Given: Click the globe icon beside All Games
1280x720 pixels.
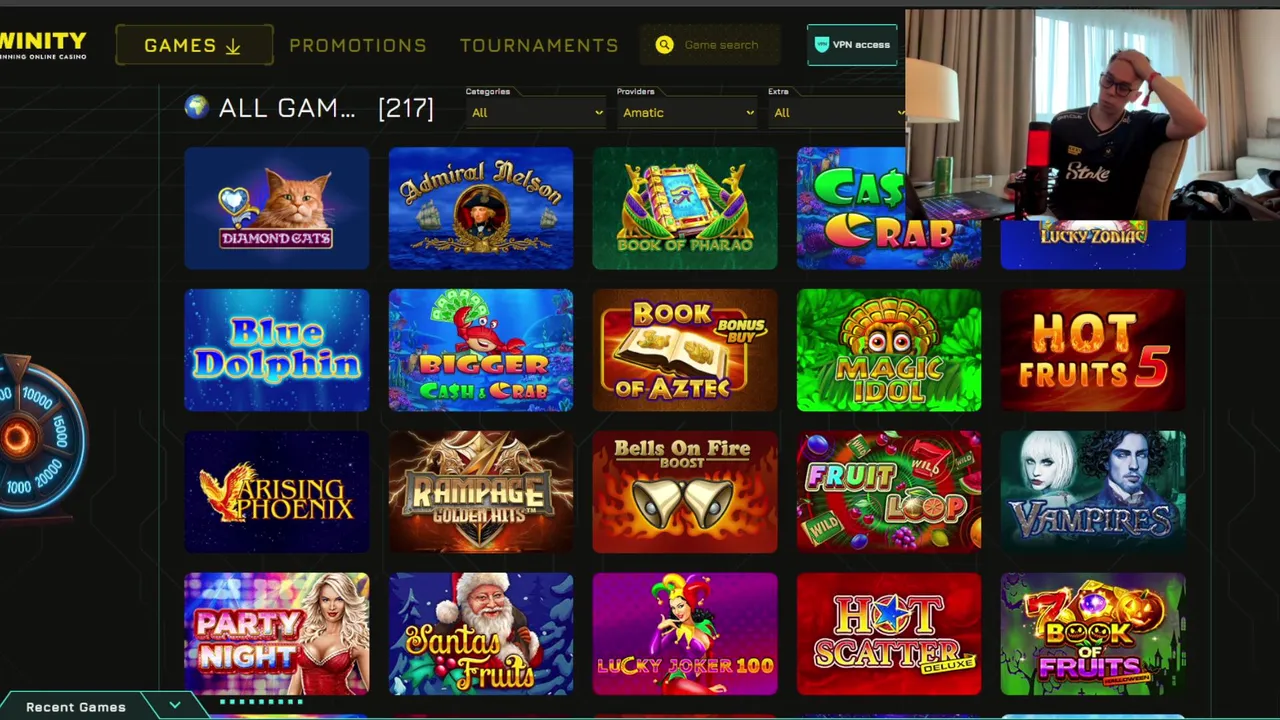Looking at the screenshot, I should pyautogui.click(x=197, y=107).
